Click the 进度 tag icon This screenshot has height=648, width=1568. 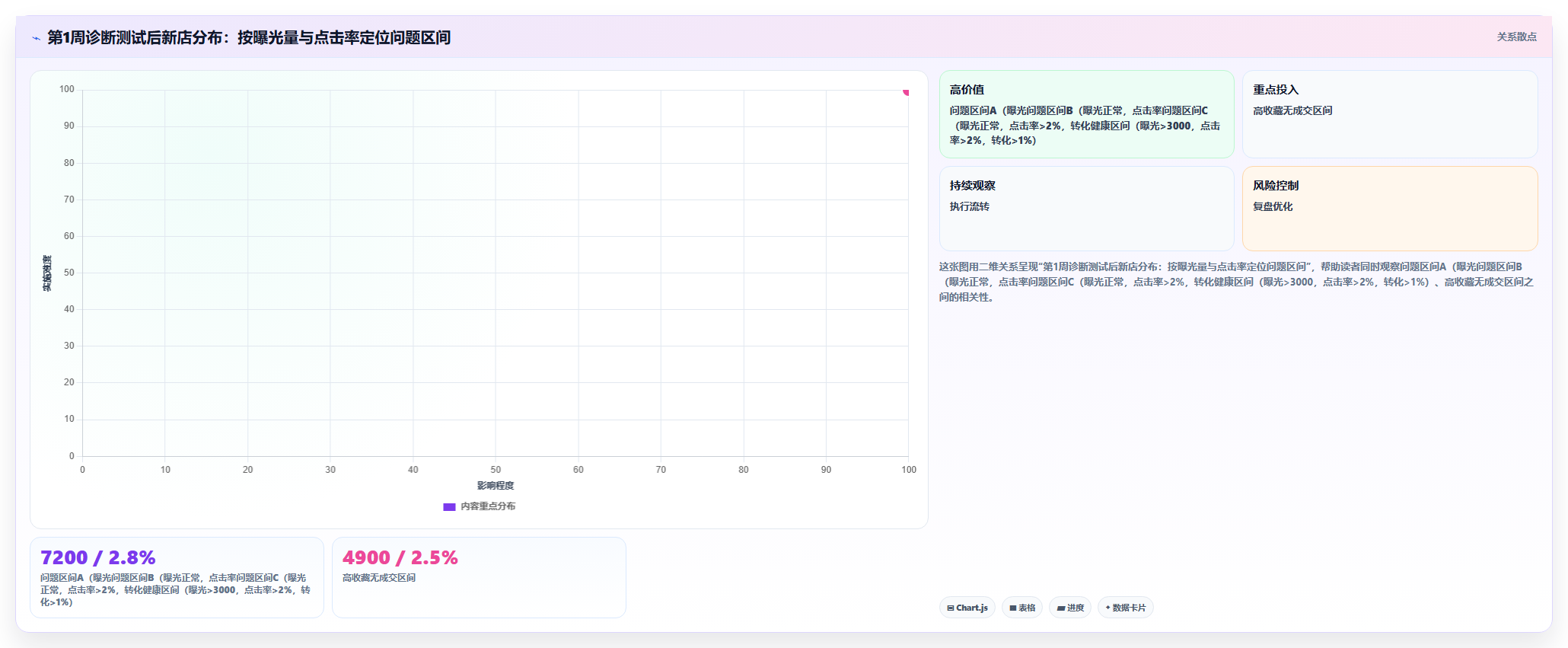1061,608
